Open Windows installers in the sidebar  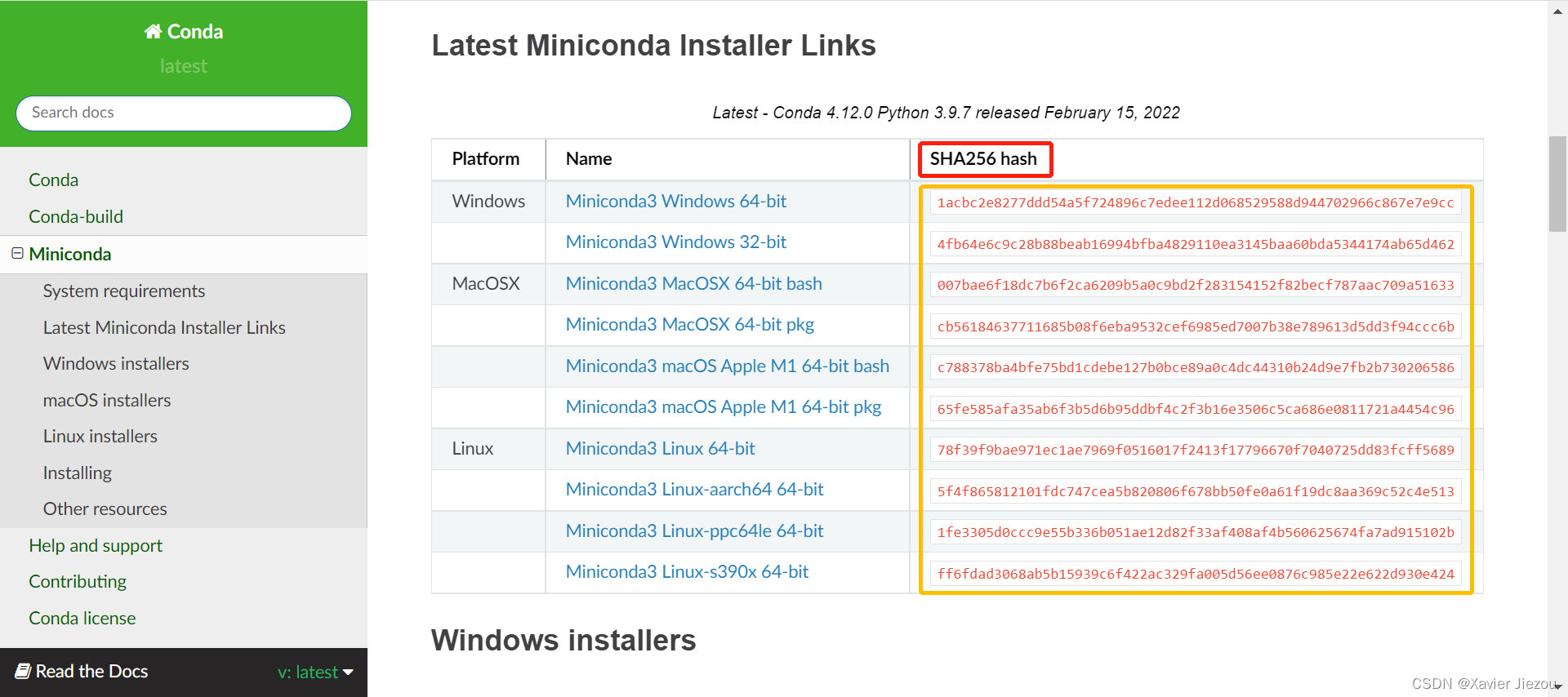pos(116,363)
